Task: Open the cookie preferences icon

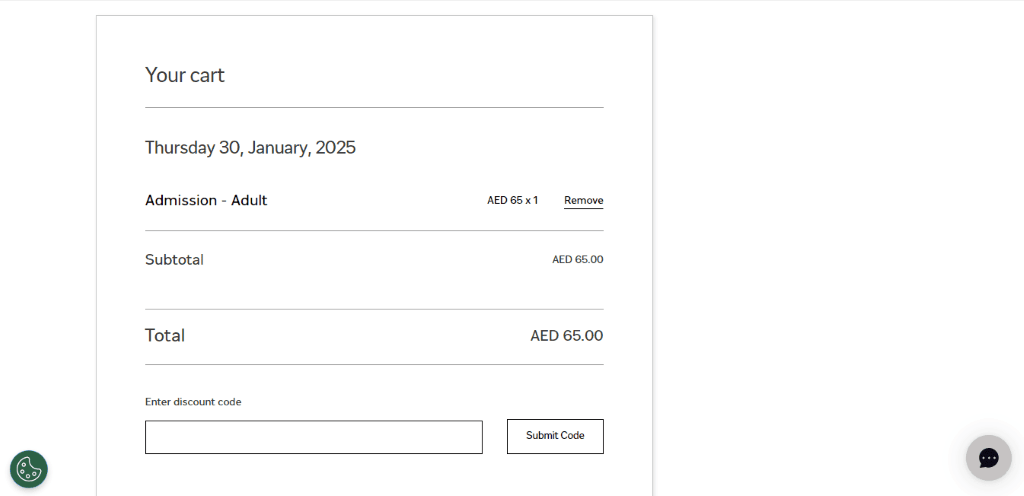Action: click(29, 469)
